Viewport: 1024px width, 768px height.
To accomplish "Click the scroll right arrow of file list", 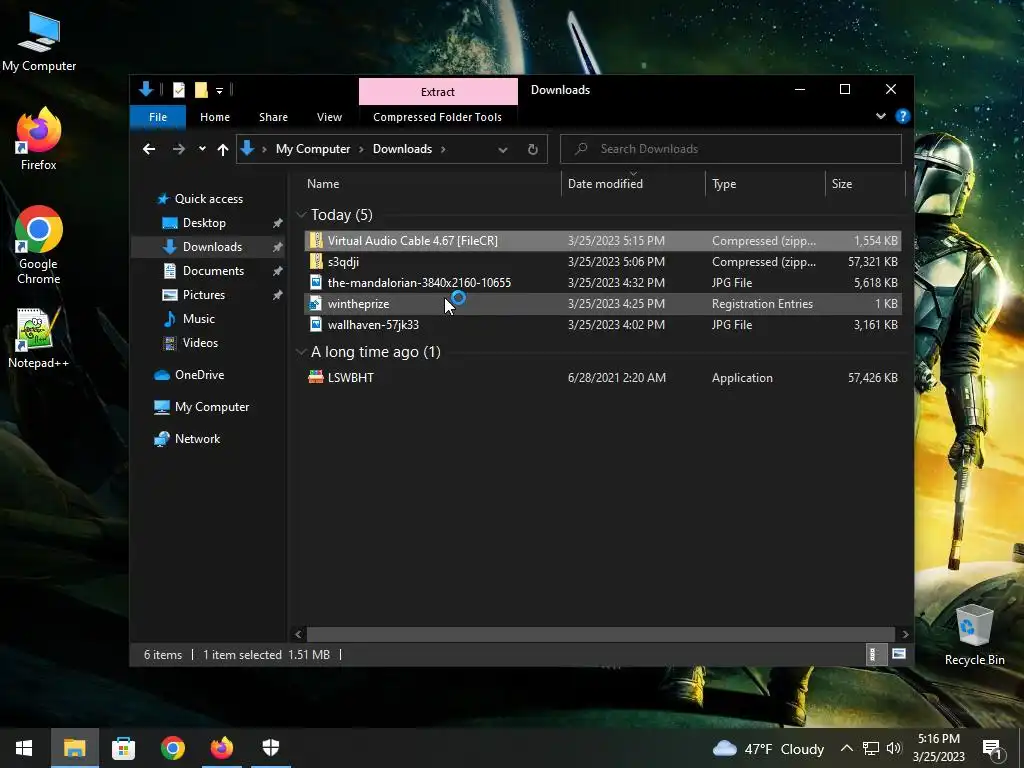I will click(904, 634).
